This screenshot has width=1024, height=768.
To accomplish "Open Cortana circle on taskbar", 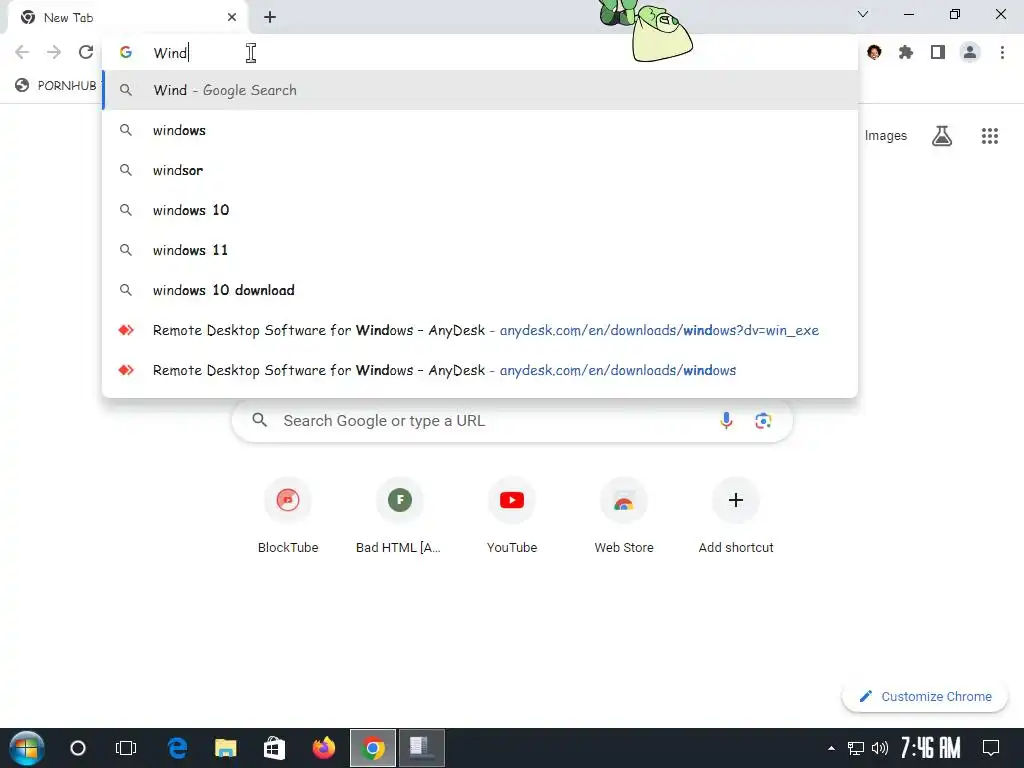I will 78,748.
